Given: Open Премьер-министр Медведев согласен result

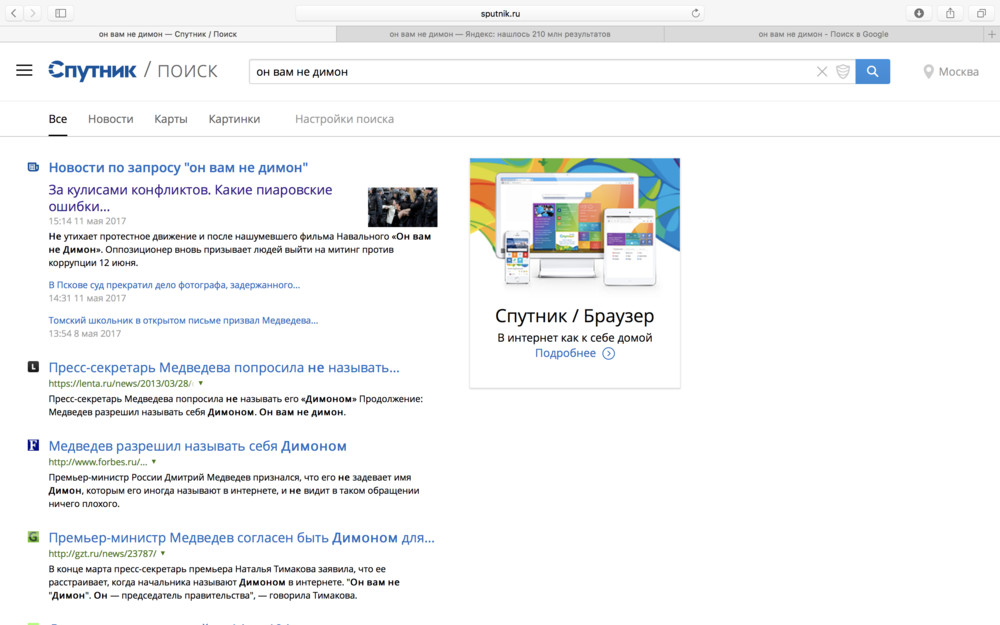Looking at the screenshot, I should [242, 538].
